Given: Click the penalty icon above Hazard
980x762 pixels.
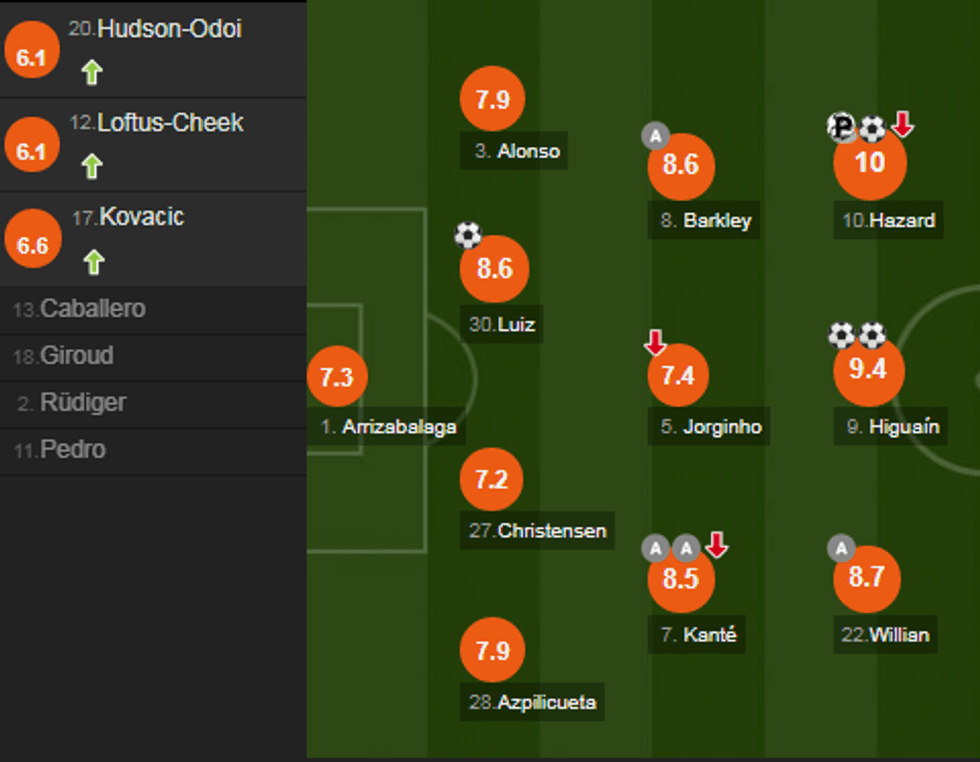Looking at the screenshot, I should 842,127.
